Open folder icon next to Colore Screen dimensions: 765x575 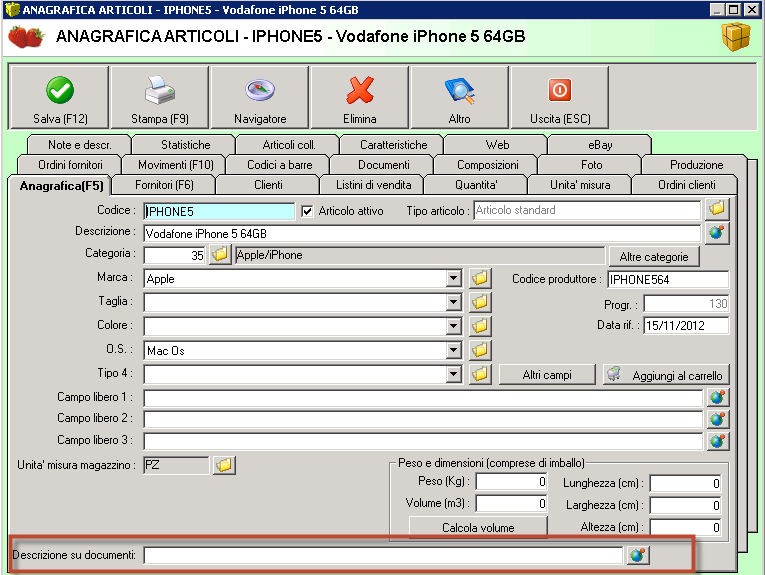[x=480, y=325]
